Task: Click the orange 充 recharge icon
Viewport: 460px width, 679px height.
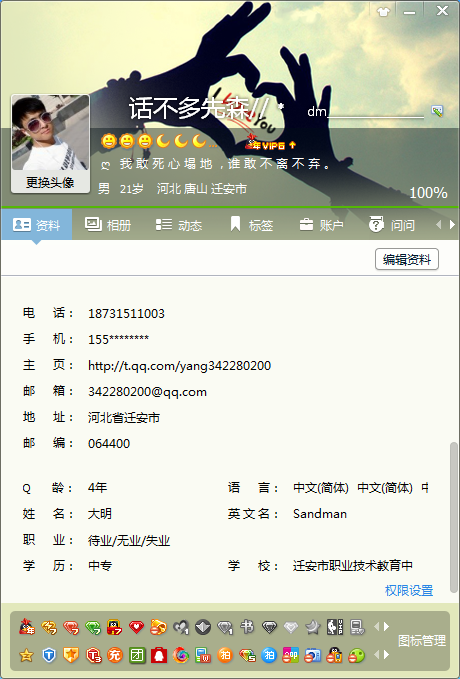Action: [x=115, y=655]
